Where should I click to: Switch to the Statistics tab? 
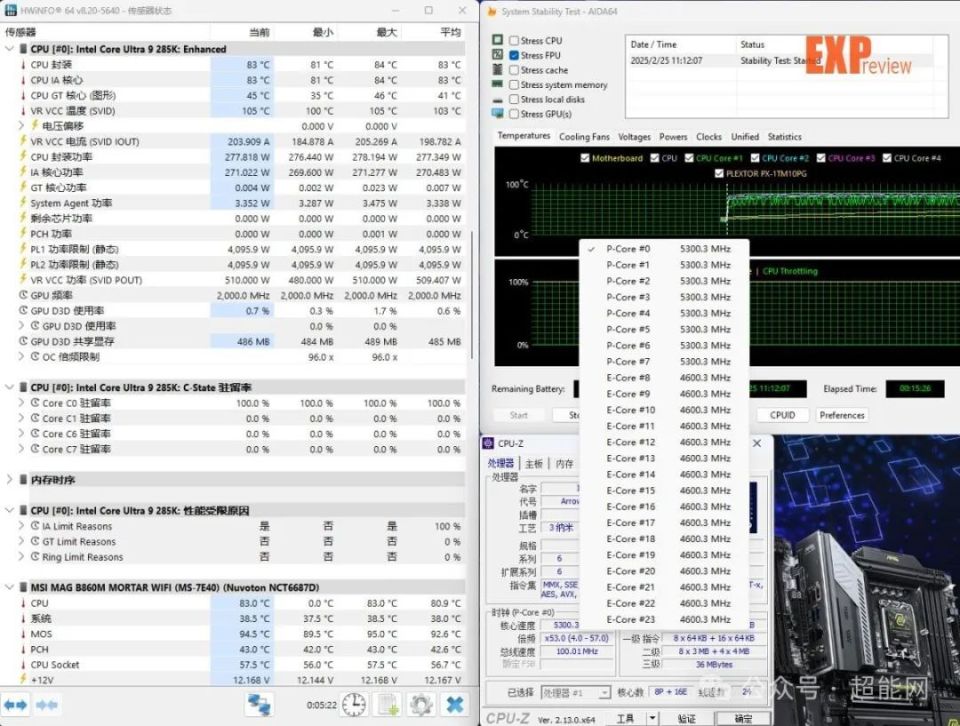784,137
